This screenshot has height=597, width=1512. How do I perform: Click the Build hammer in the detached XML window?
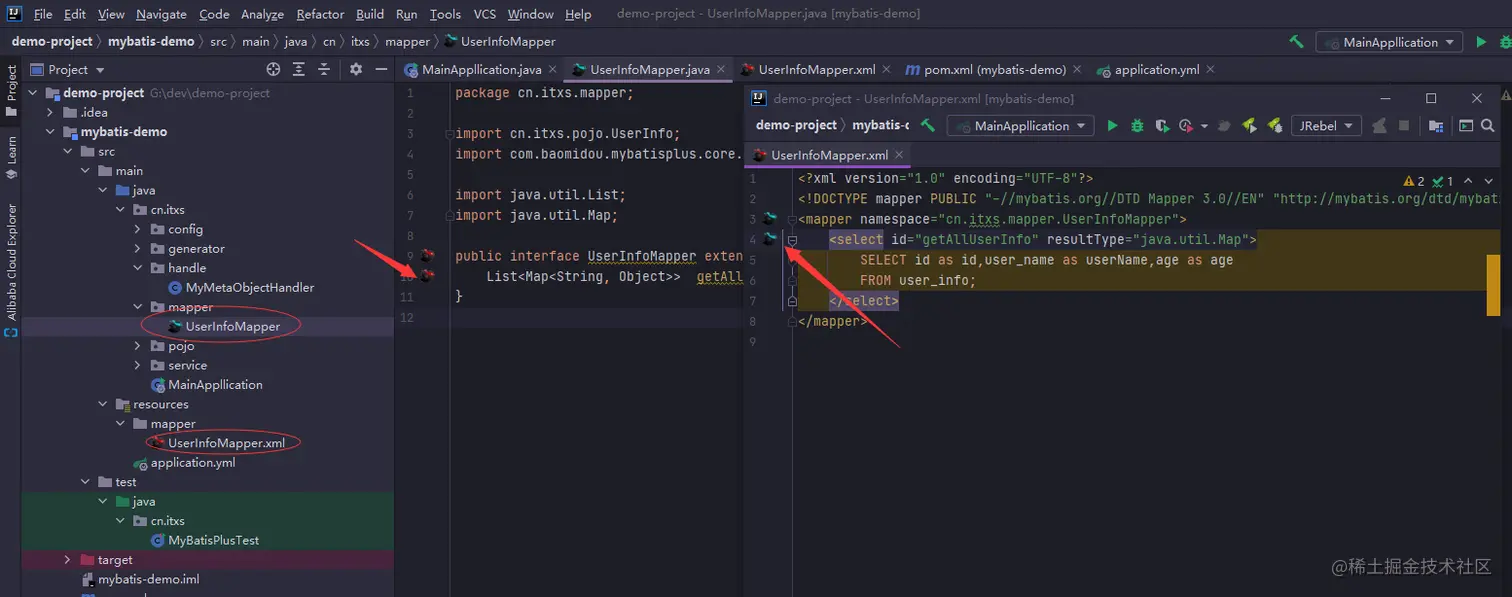pyautogui.click(x=927, y=126)
